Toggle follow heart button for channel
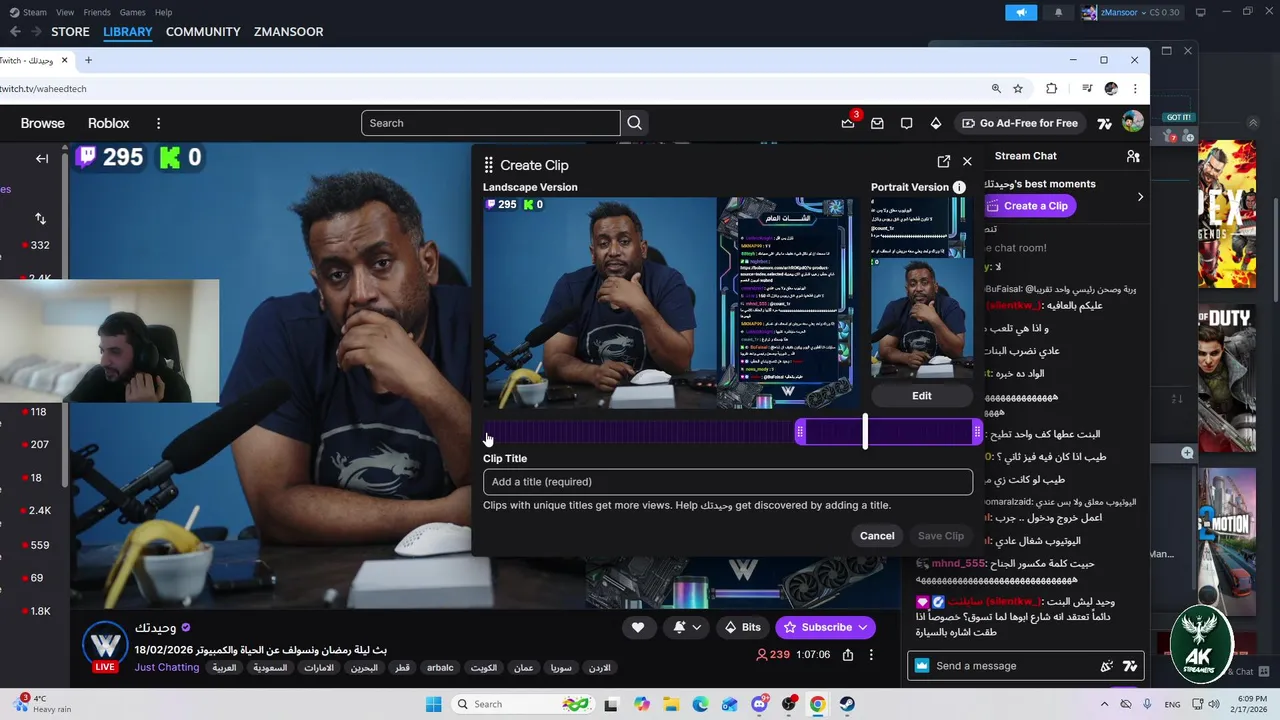This screenshot has height=720, width=1280. click(638, 627)
